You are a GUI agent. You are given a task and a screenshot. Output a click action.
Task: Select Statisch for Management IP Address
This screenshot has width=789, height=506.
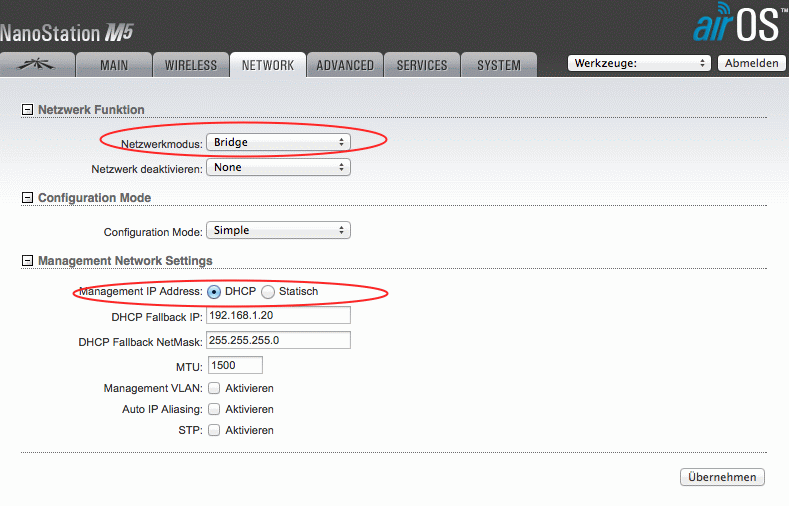click(267, 292)
